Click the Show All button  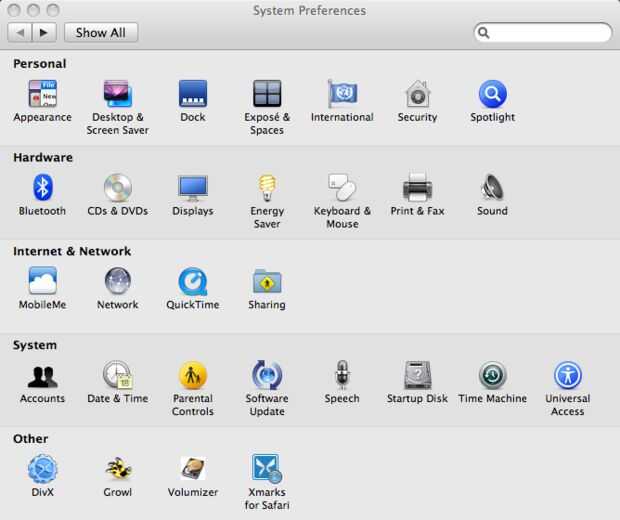pos(101,32)
